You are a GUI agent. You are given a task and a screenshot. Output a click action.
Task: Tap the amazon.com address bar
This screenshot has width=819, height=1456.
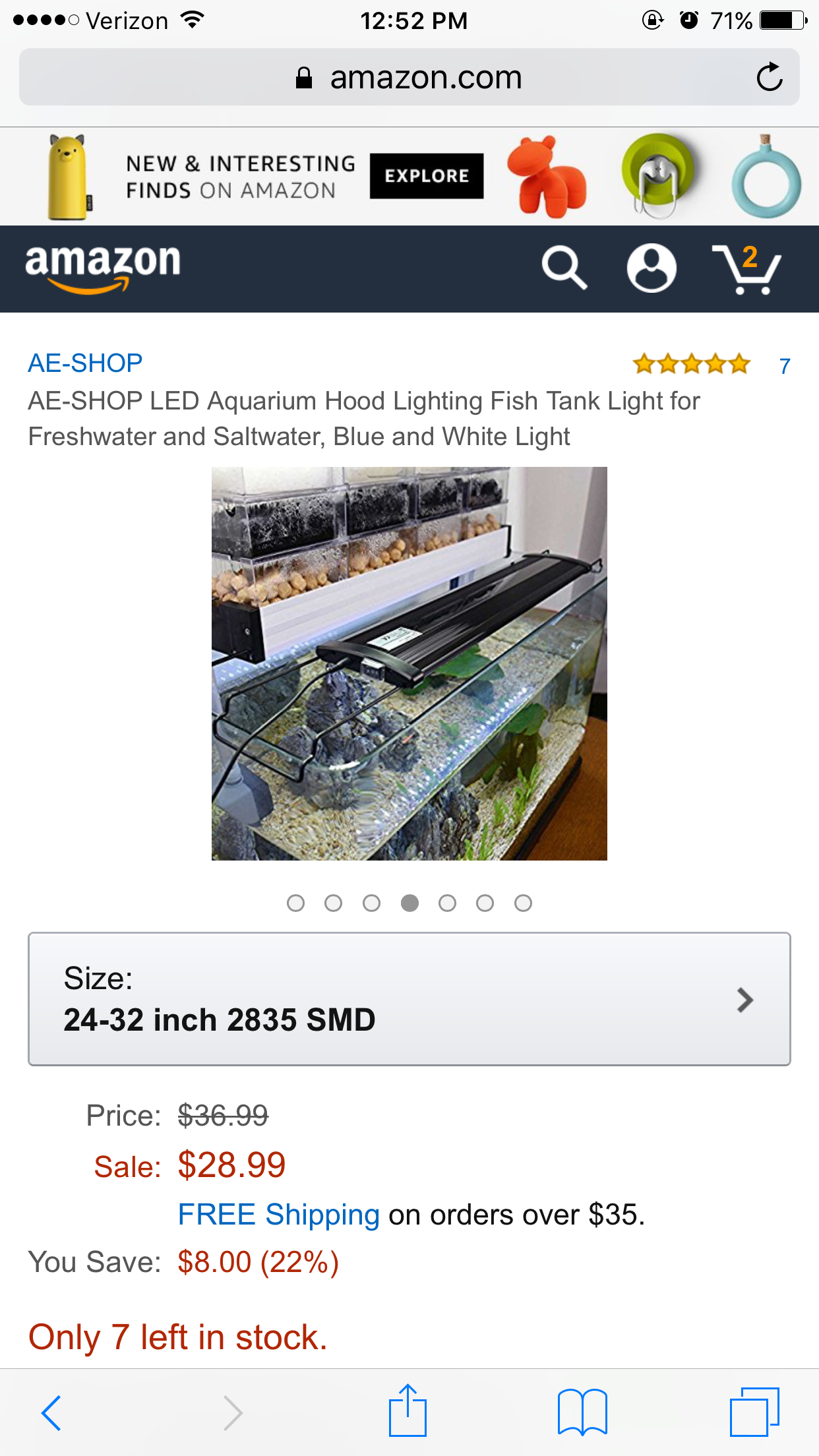coord(409,77)
